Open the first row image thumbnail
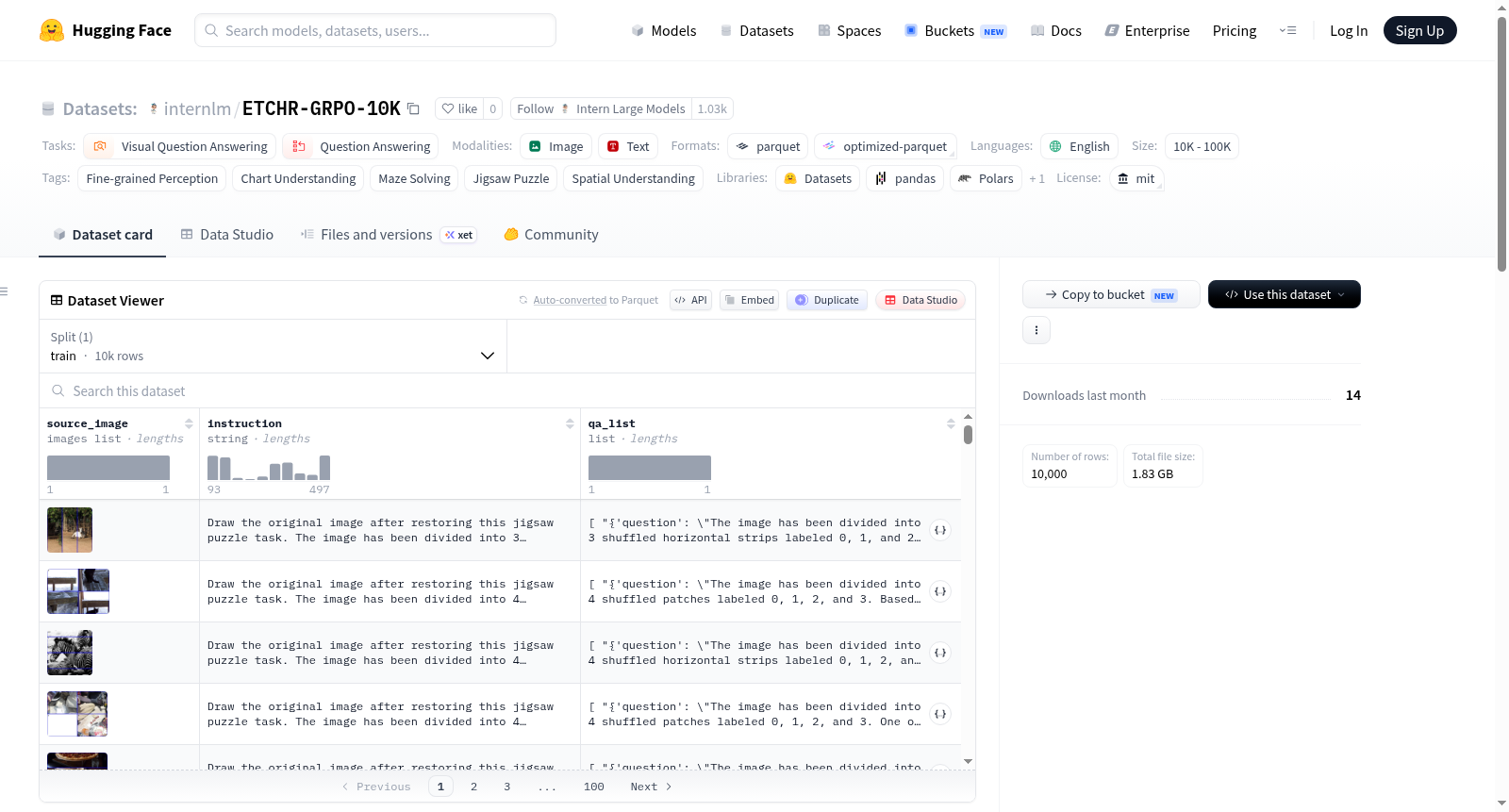The height and width of the screenshot is (812, 1509). 70,530
